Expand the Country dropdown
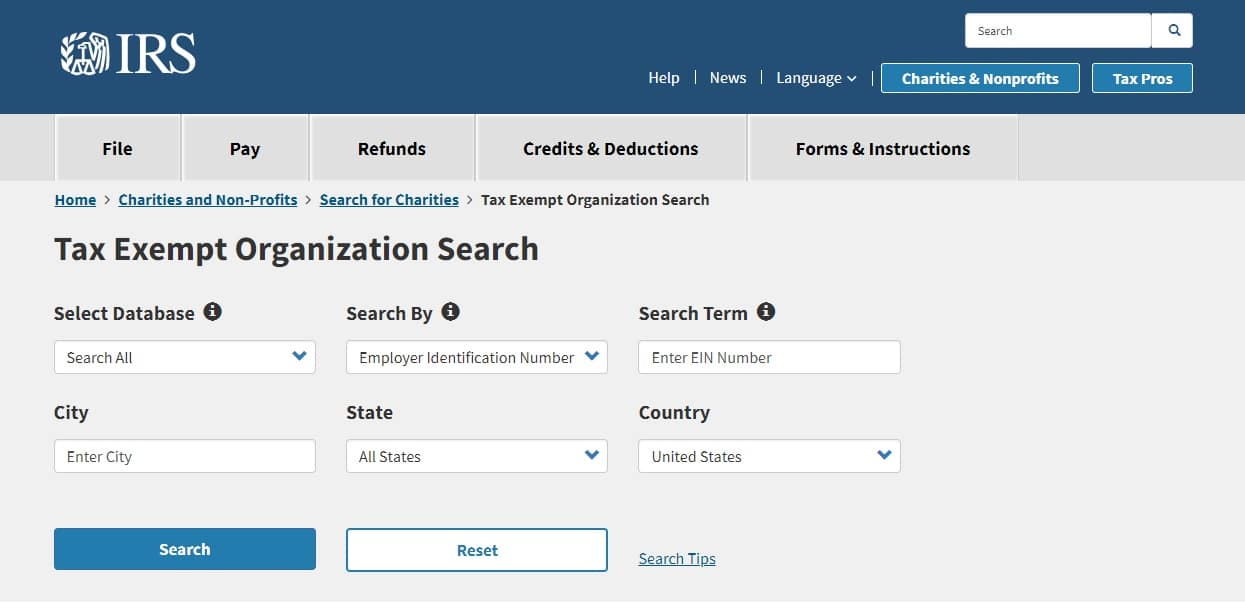Screen dimensions: 1245x609 (769, 456)
